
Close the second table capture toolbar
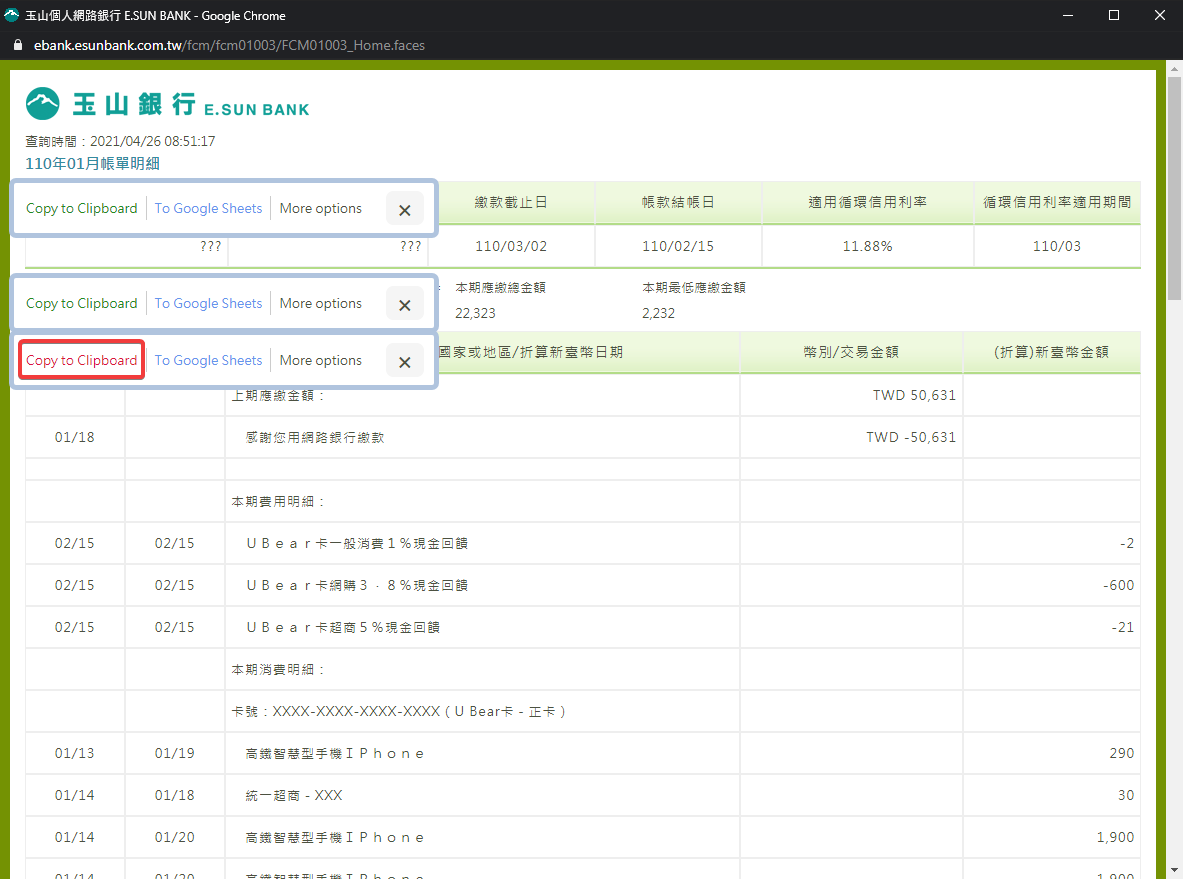pos(404,304)
